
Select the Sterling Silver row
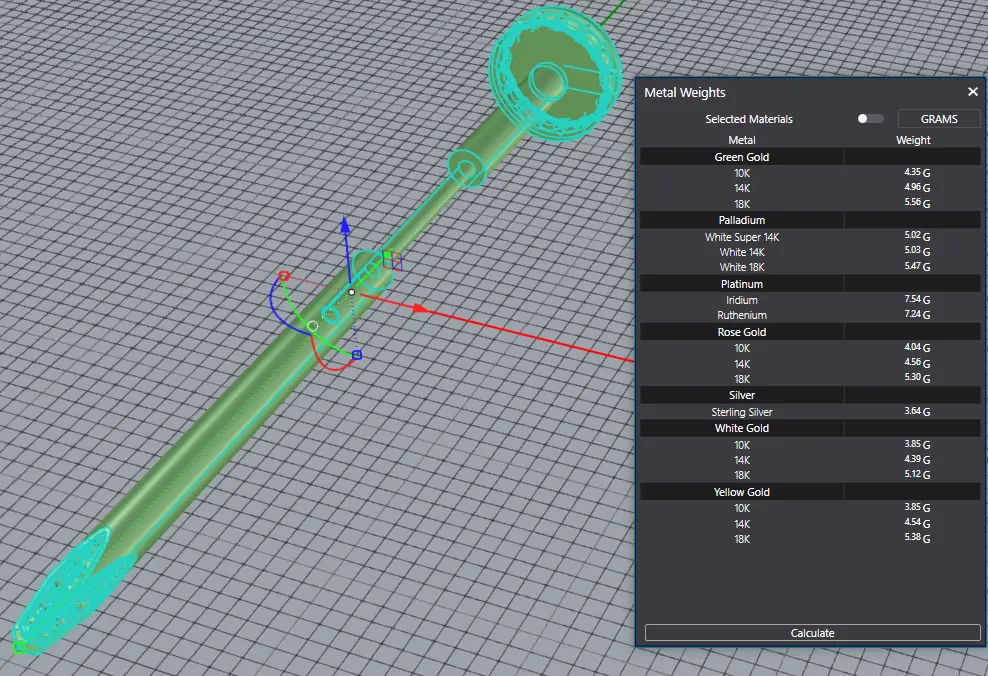742,412
